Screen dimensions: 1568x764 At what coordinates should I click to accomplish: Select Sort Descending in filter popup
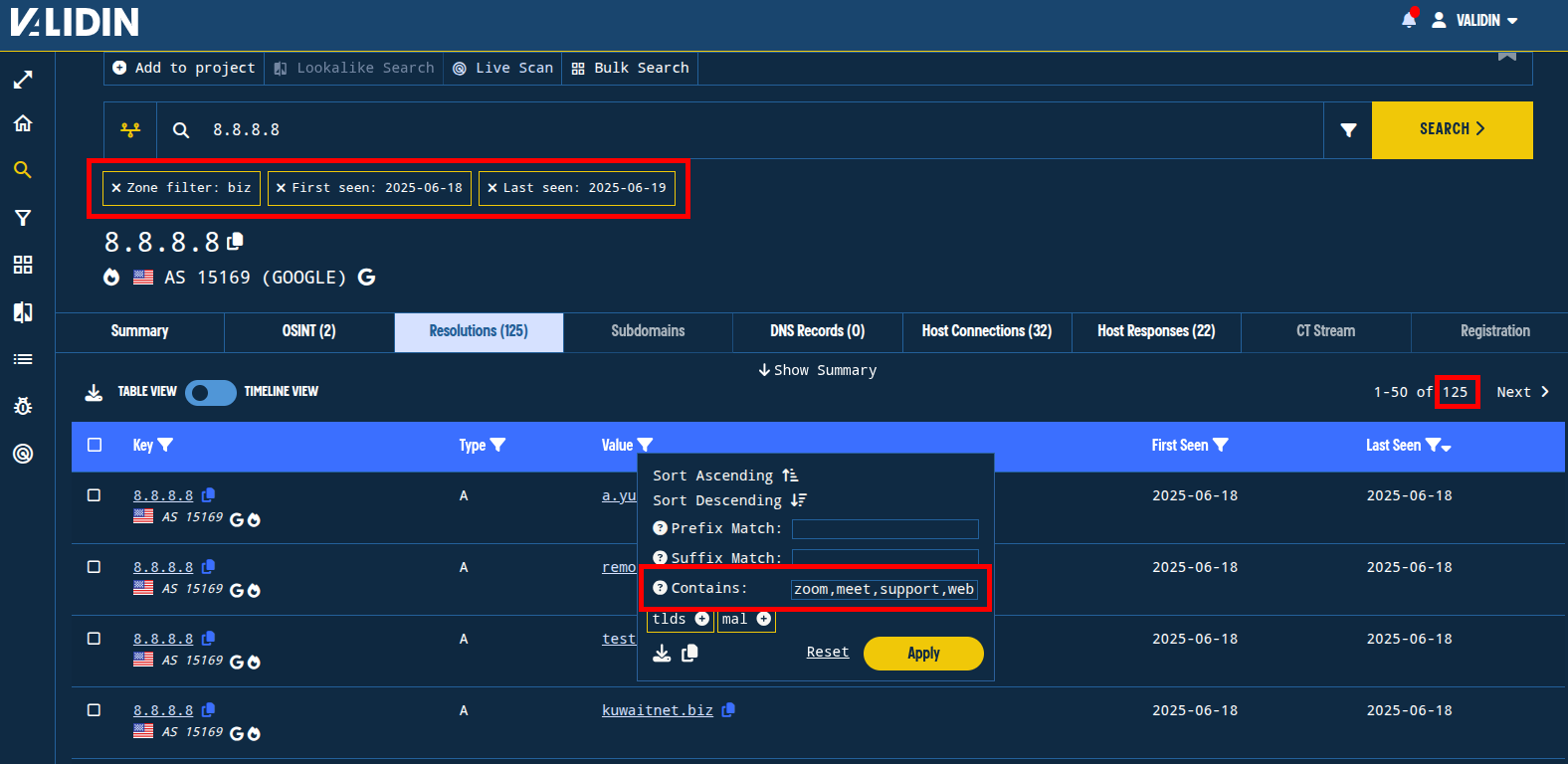(729, 500)
